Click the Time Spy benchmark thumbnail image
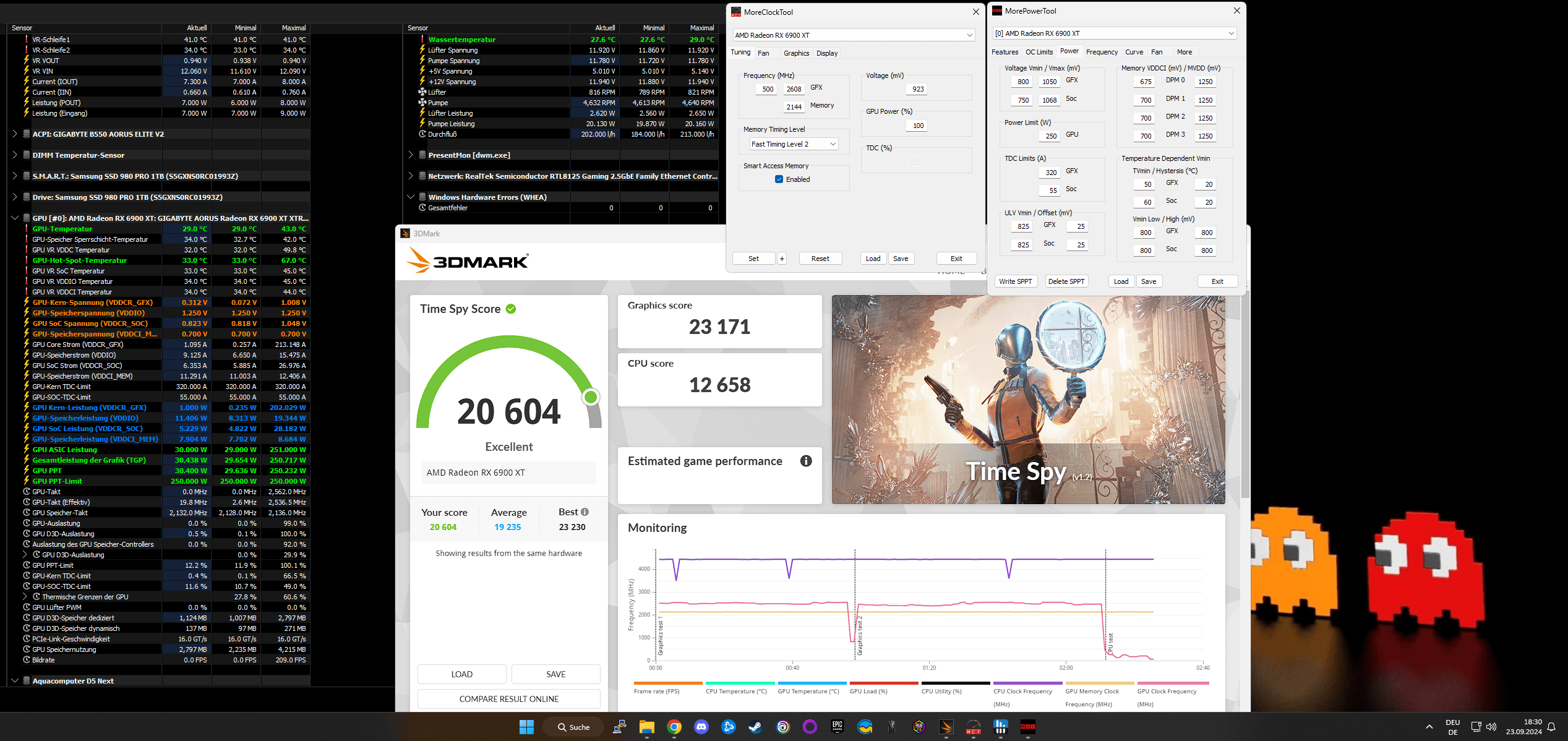1568x741 pixels. point(1028,400)
